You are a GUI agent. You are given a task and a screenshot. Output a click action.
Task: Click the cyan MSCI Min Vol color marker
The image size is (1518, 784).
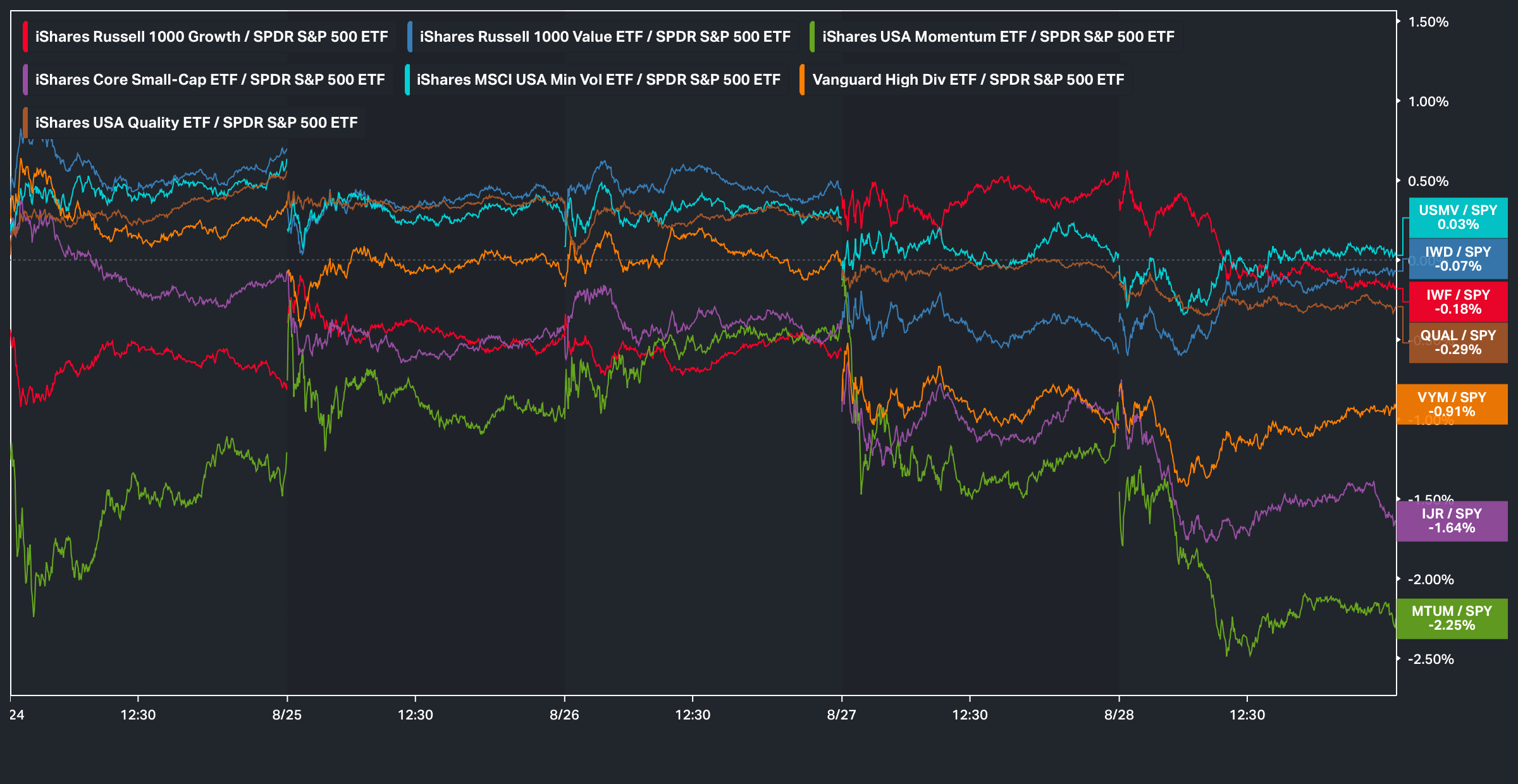pyautogui.click(x=407, y=80)
